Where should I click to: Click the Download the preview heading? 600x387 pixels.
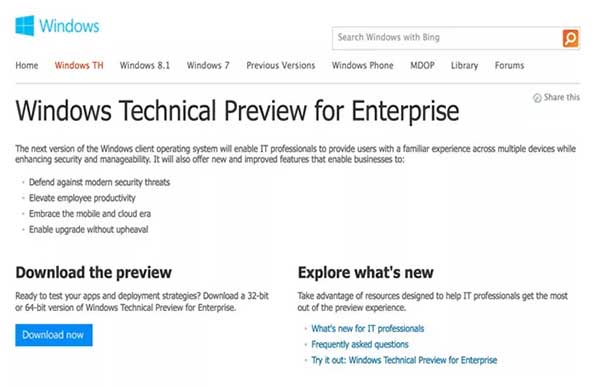coord(93,273)
